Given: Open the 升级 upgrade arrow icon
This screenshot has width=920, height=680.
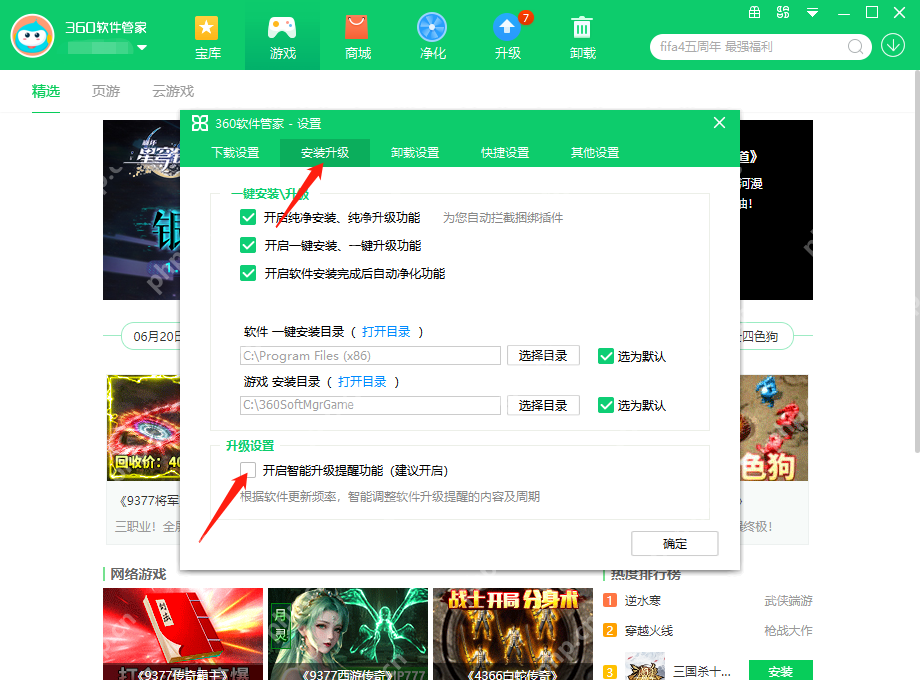Looking at the screenshot, I should tap(507, 28).
